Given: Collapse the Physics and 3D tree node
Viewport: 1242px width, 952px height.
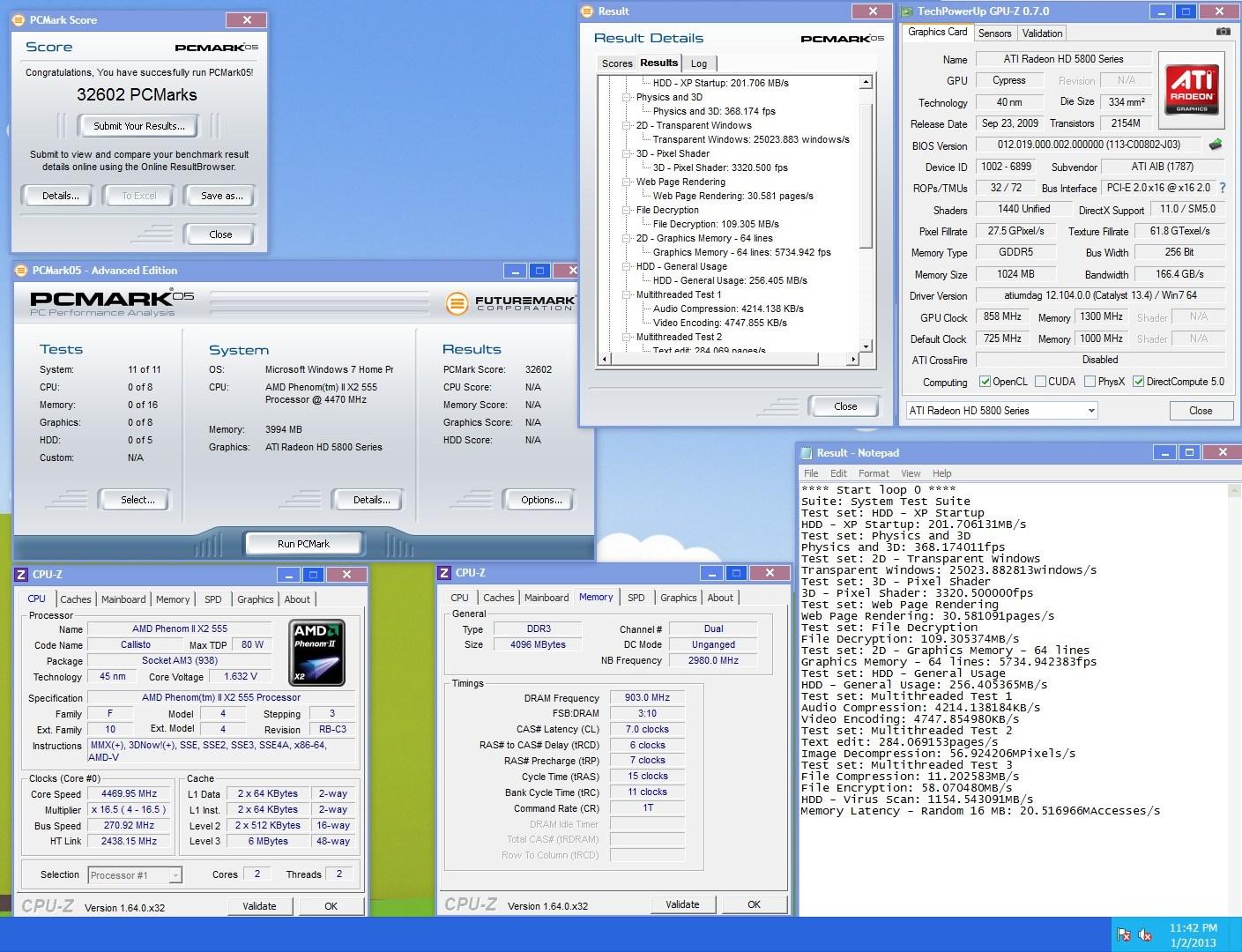Looking at the screenshot, I should [627, 97].
